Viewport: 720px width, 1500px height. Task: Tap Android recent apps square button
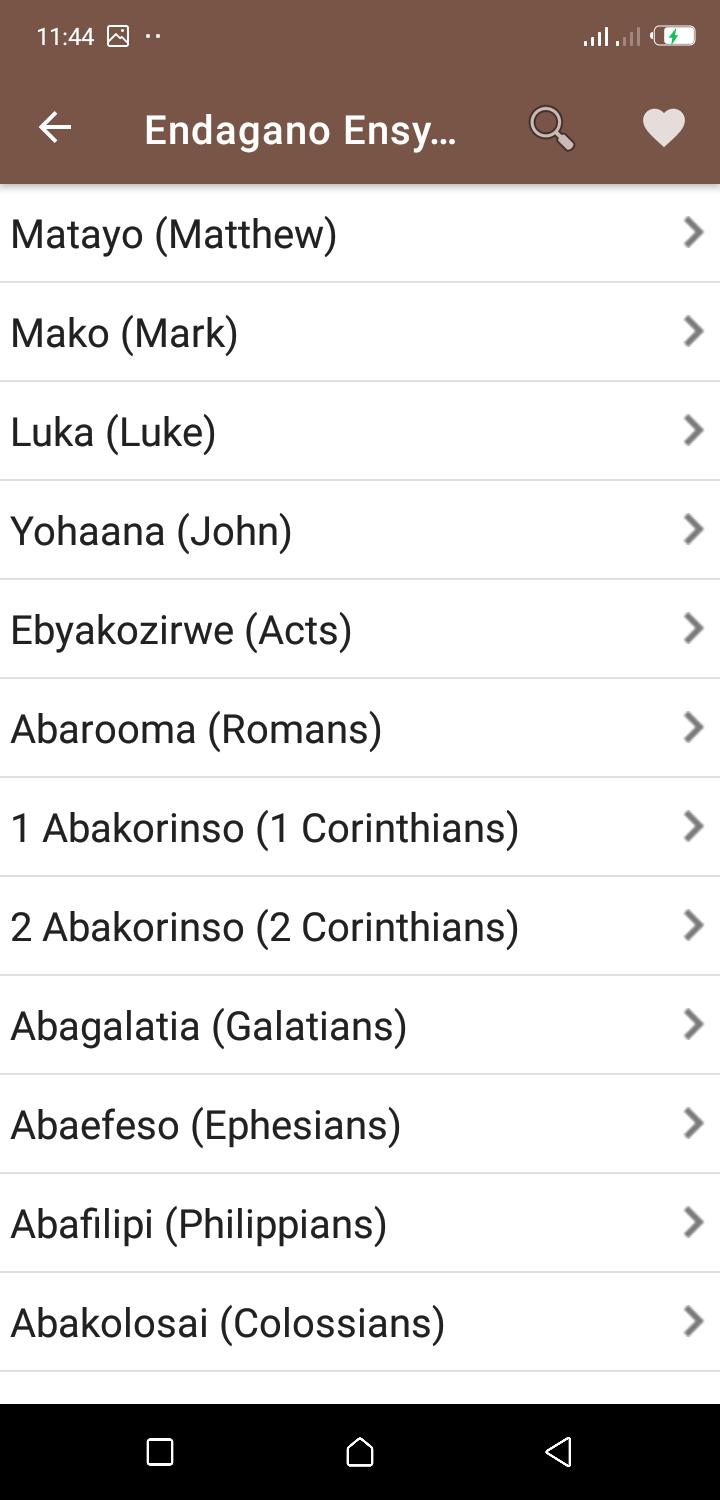(160, 1452)
